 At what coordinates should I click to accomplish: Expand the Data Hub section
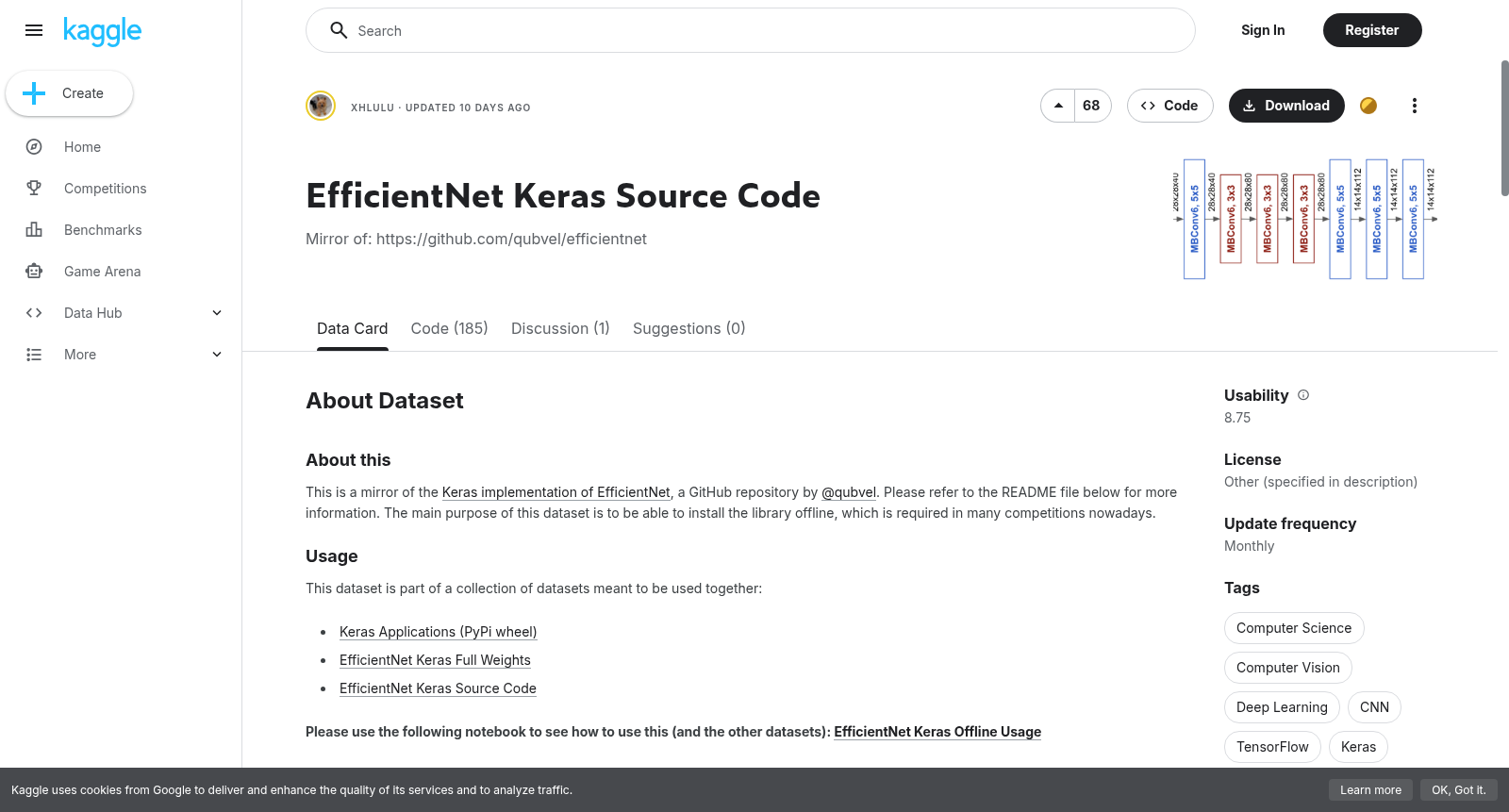217,313
